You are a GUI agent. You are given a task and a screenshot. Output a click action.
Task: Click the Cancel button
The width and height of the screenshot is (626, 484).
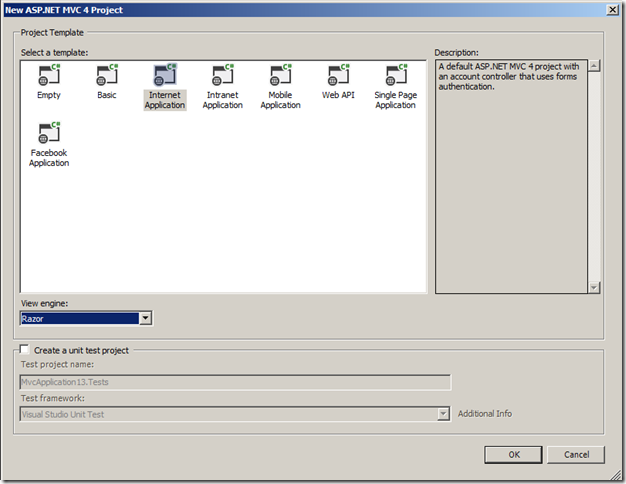click(576, 455)
